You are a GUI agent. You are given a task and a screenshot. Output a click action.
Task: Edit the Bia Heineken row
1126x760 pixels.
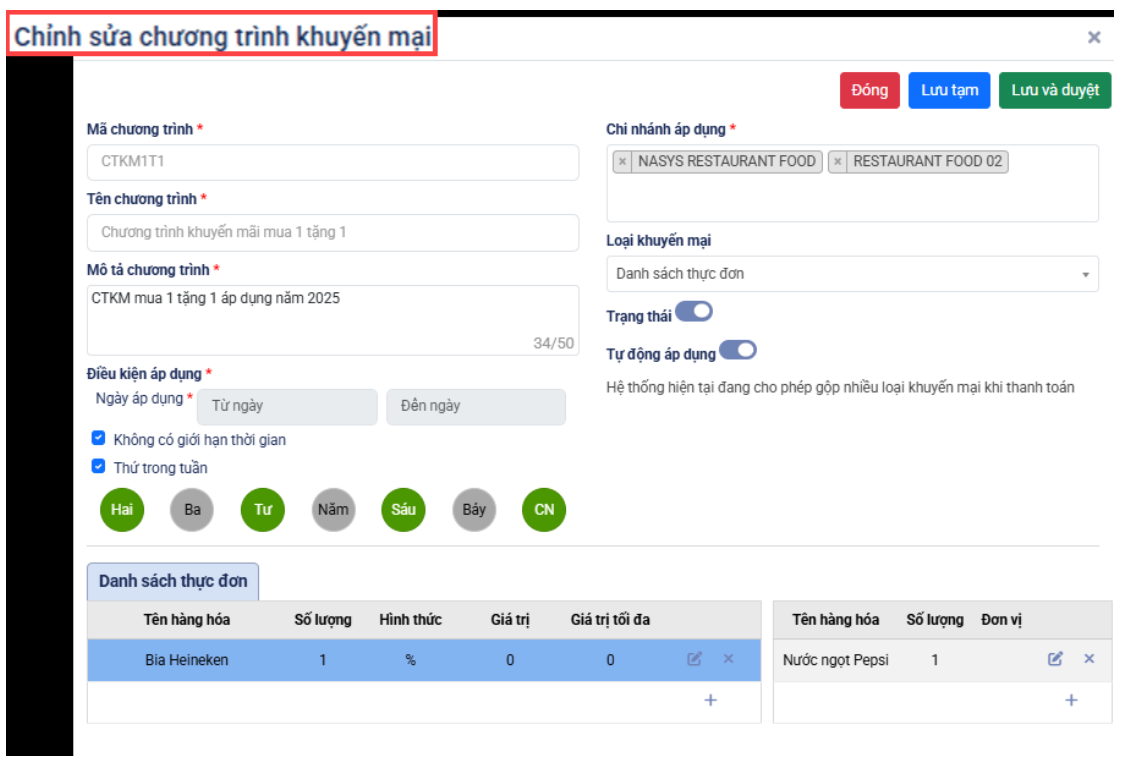point(694,660)
